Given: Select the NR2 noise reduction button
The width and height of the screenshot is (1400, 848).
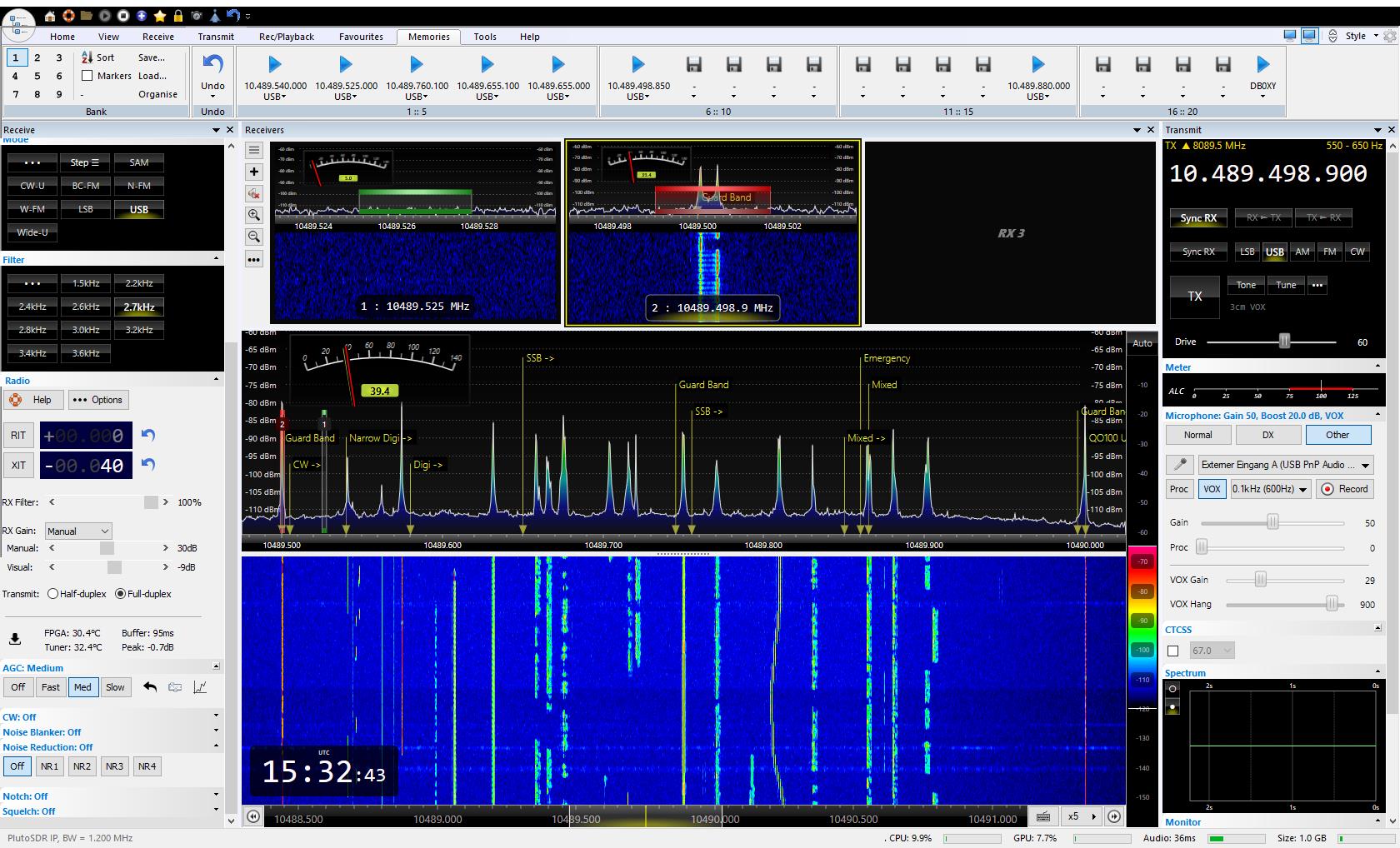Looking at the screenshot, I should tap(82, 766).
